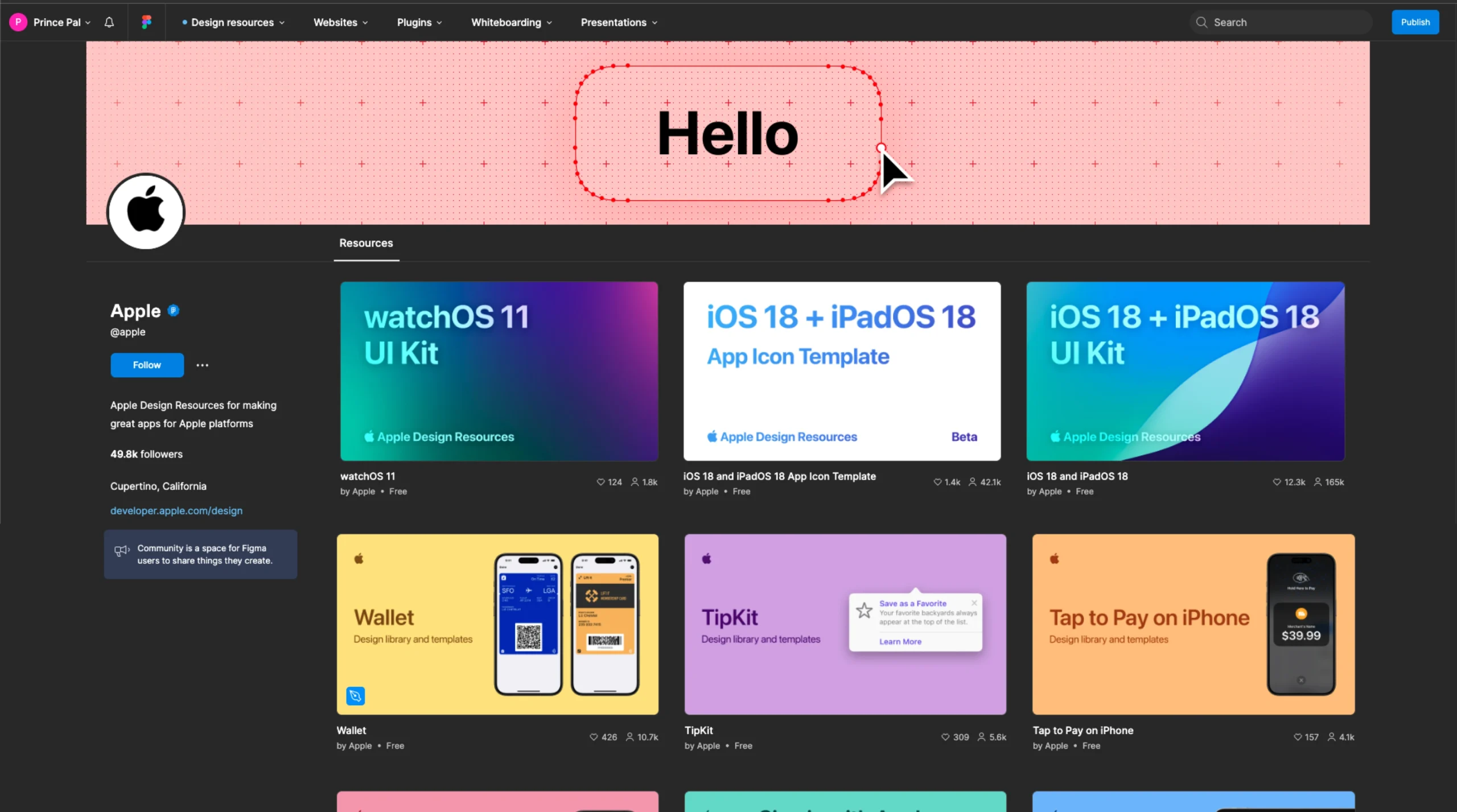Screen dimensions: 1457x812
Task: Open developer.apple.com/design link
Action: 176,510
